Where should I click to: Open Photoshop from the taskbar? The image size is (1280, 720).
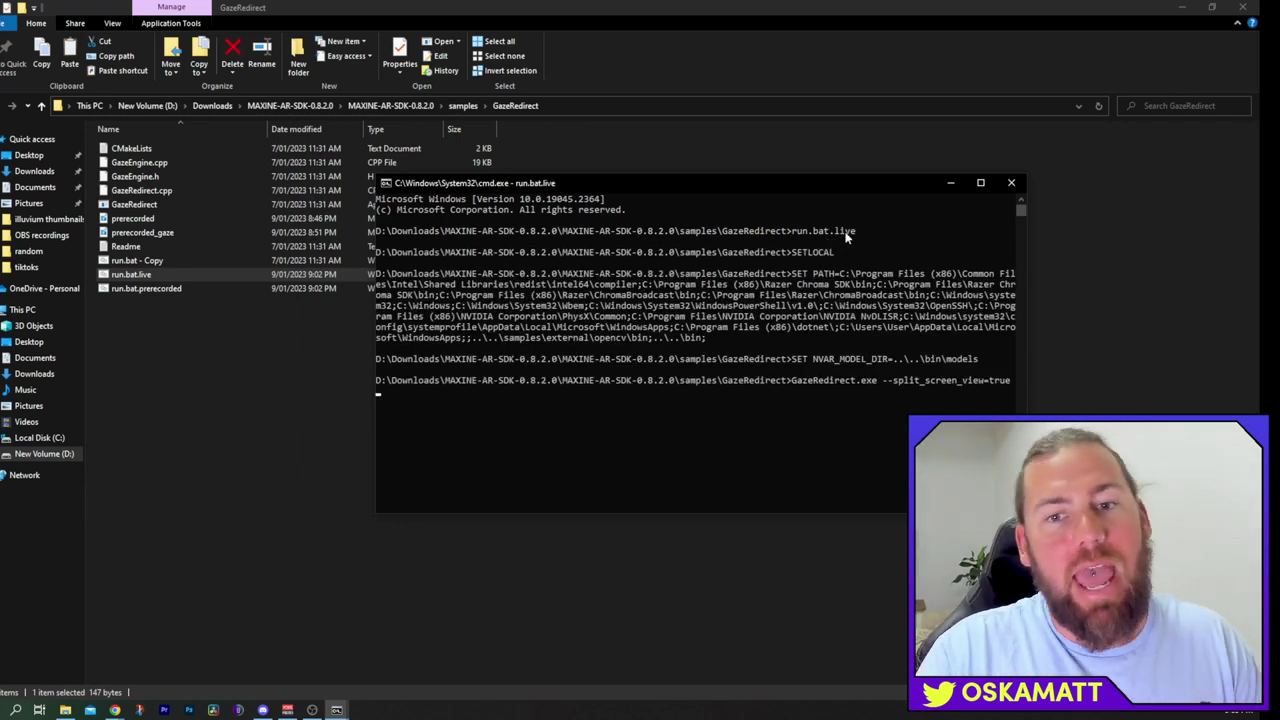click(x=189, y=710)
